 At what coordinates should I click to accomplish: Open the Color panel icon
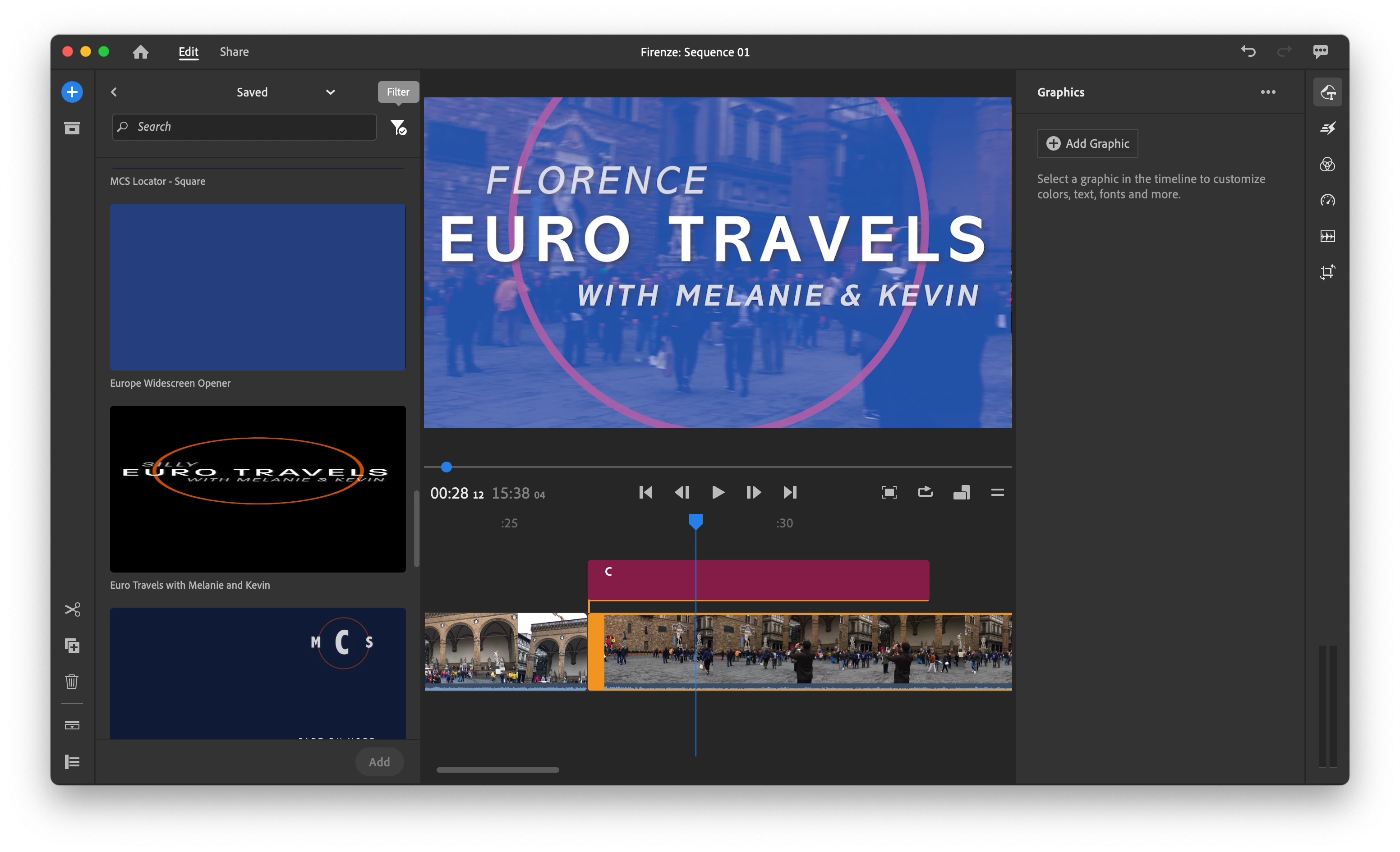point(1327,165)
